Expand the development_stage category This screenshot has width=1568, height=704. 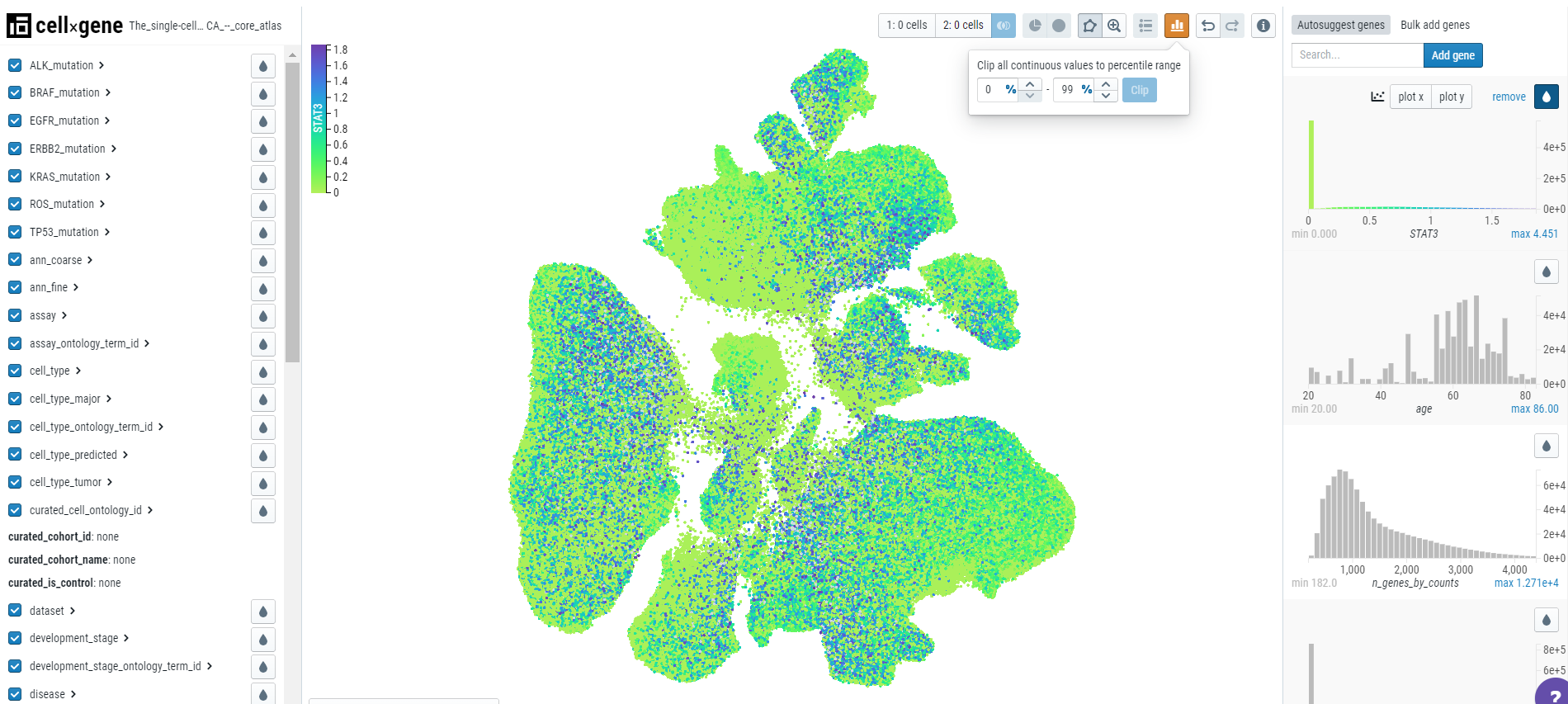(126, 638)
